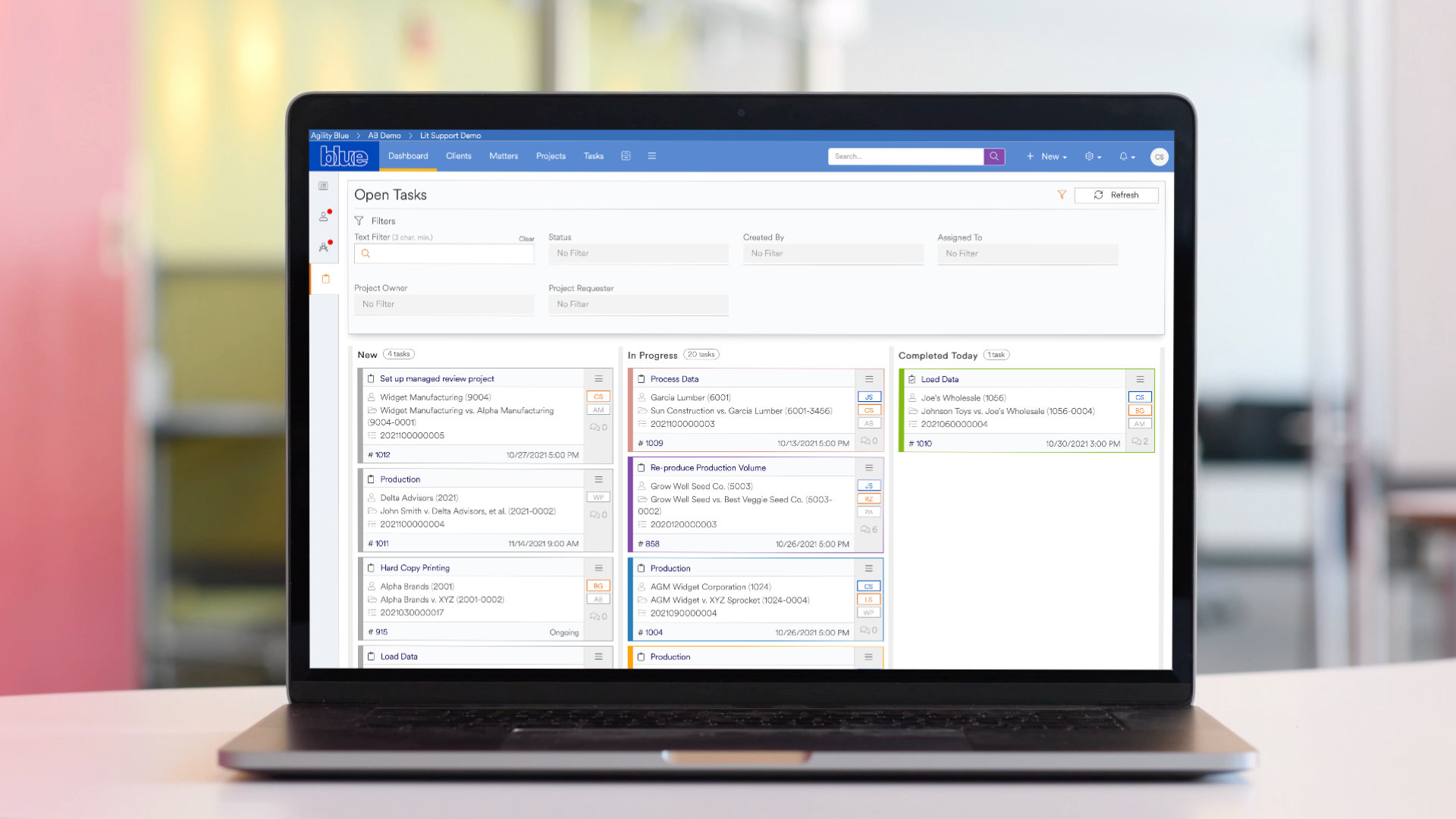1456x819 pixels.
Task: Open the calendar icon in navigation bar
Action: tap(626, 156)
